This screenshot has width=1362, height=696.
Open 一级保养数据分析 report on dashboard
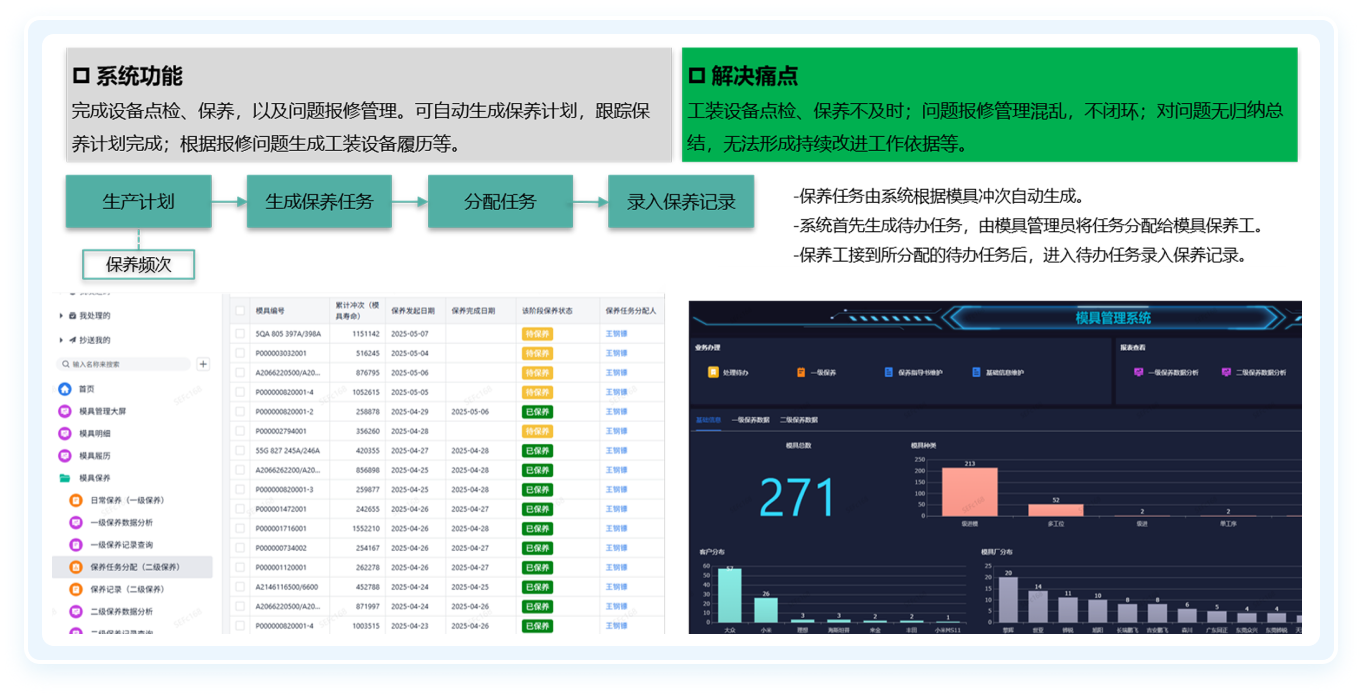coord(1166,372)
